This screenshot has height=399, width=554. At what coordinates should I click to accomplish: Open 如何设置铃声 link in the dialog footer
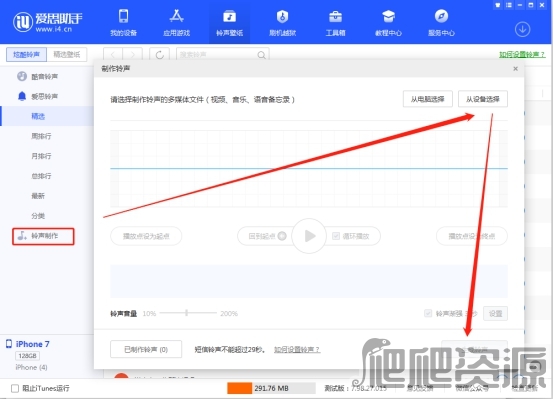297,350
